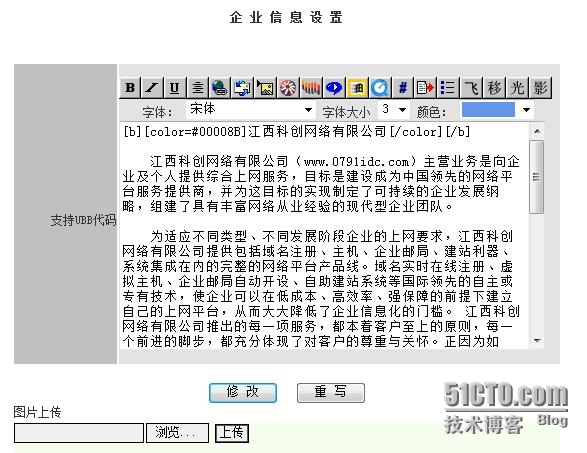Screen dimensions: 587x453
Task: Apply the 移 moving text effect
Action: coord(494,88)
